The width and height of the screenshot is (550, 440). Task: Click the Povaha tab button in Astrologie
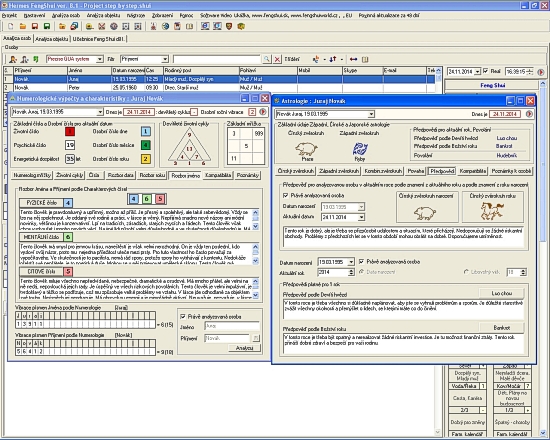pos(415,171)
